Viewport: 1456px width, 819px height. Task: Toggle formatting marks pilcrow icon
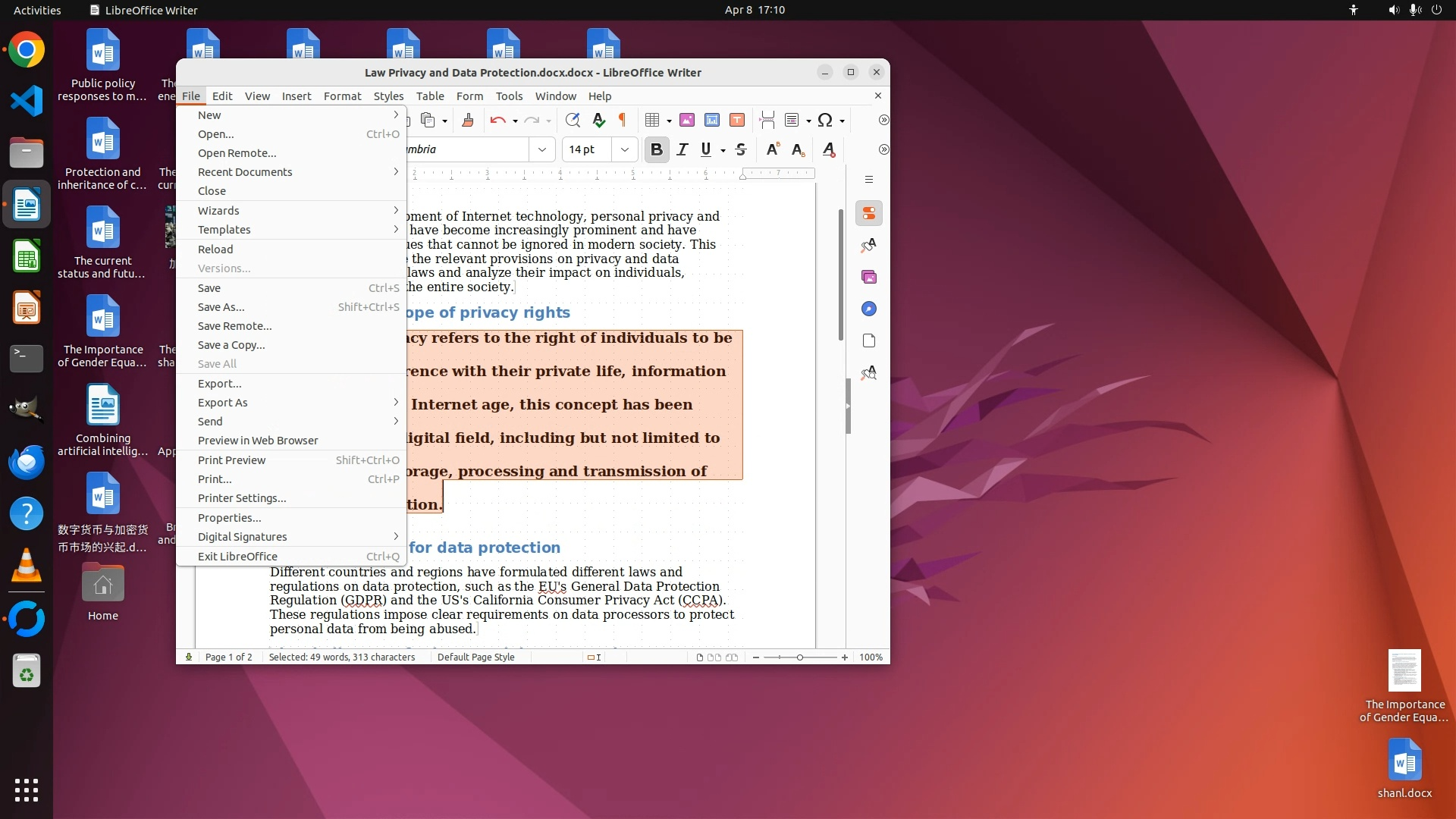[x=623, y=120]
